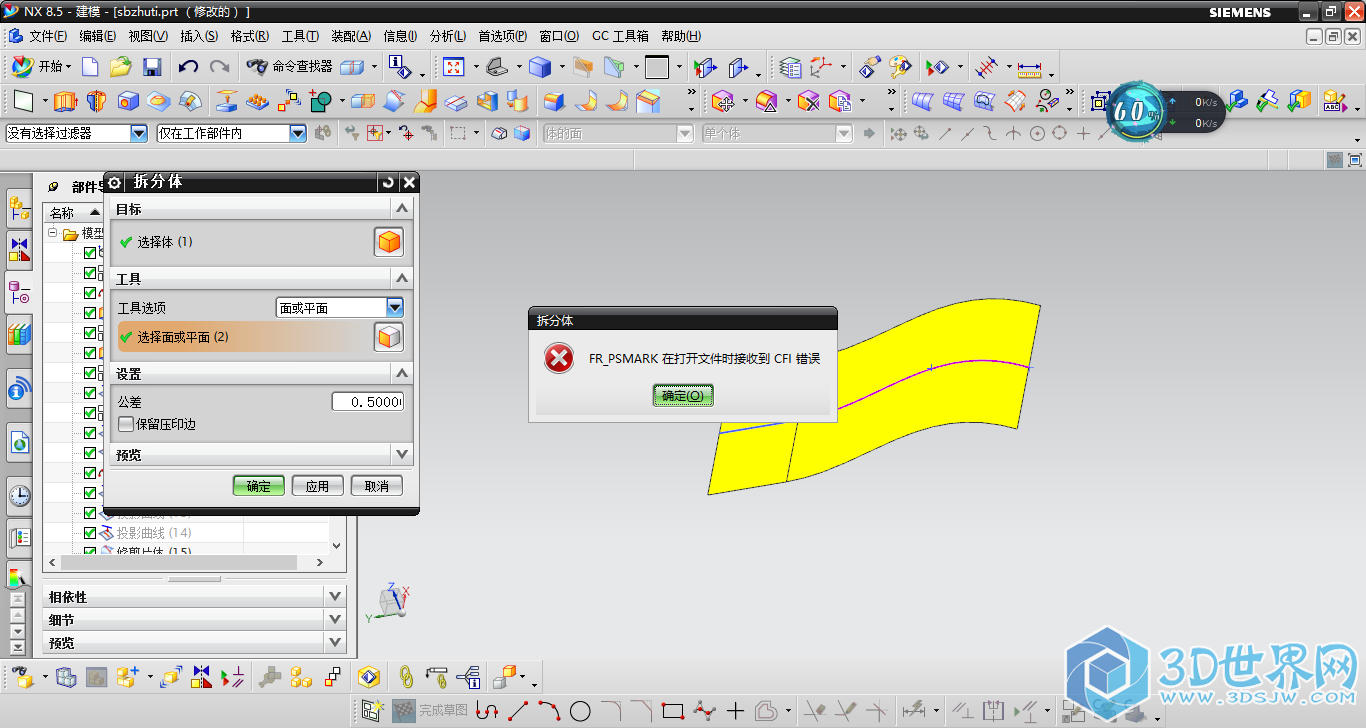Screen dimensions: 1366x728
Task: Open the 工具选项 dropdown list
Action: [395, 308]
